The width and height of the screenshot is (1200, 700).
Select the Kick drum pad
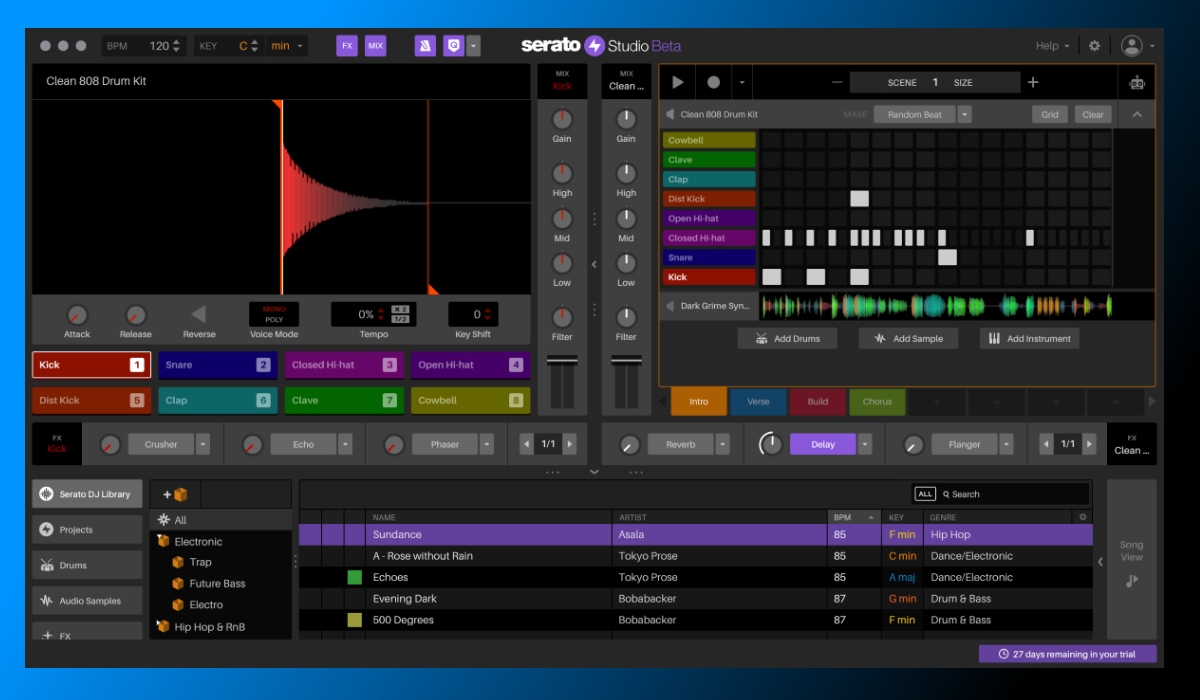pyautogui.click(x=91, y=365)
